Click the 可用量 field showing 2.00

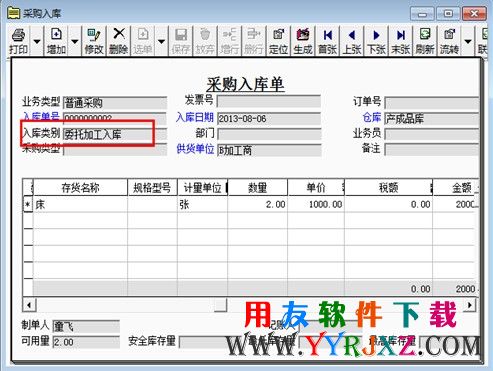click(86, 342)
